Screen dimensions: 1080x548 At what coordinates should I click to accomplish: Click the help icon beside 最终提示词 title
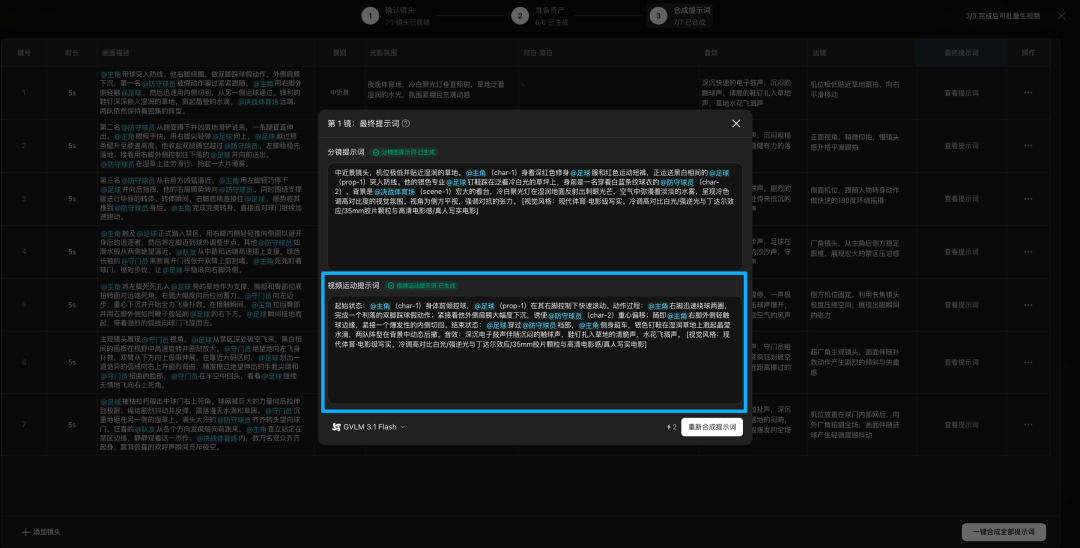(406, 124)
